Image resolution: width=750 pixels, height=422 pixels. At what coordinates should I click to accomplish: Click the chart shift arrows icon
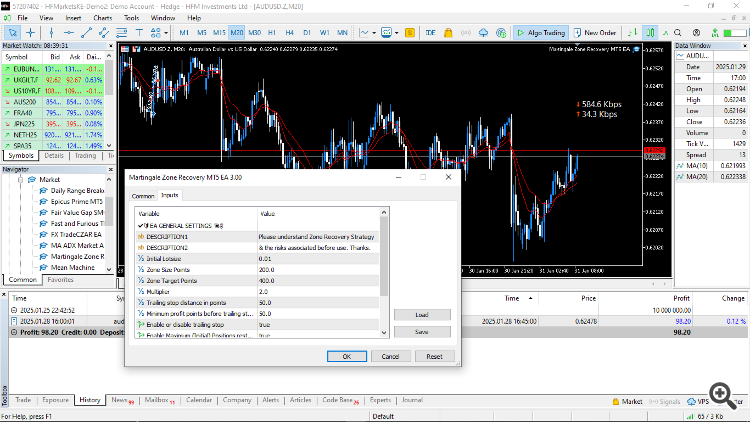[x=632, y=33]
